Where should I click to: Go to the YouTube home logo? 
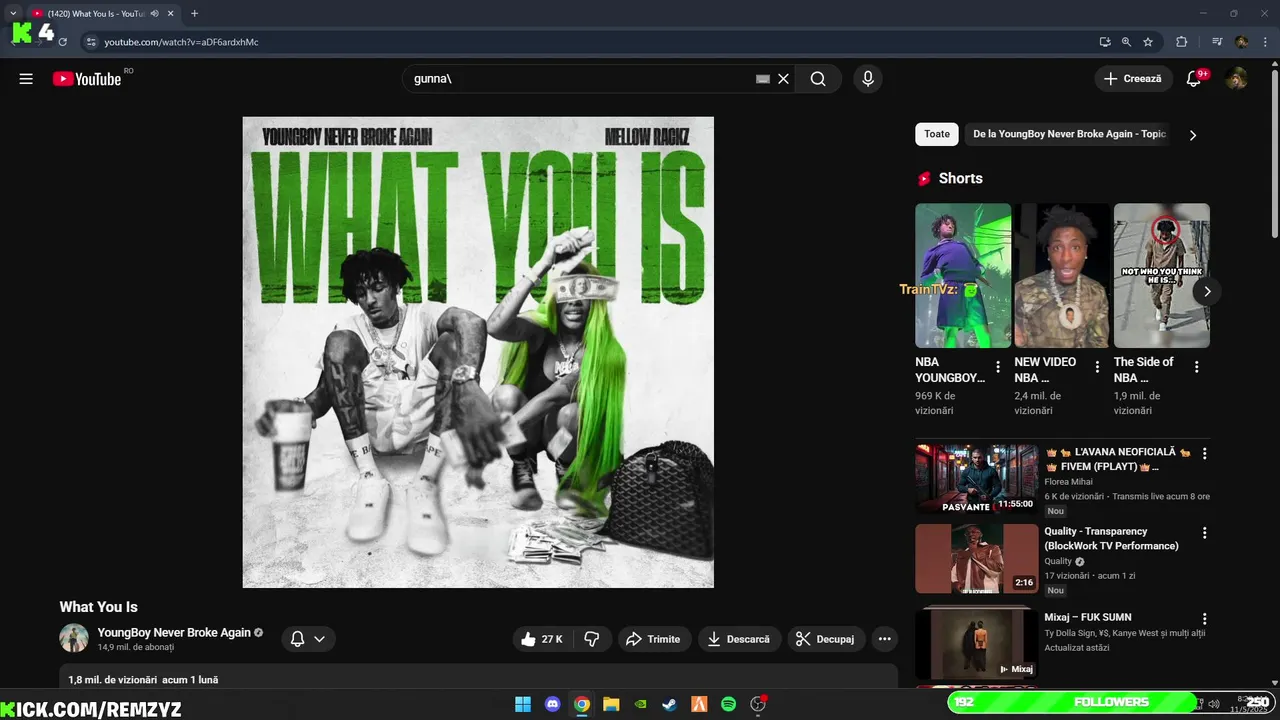click(x=88, y=79)
